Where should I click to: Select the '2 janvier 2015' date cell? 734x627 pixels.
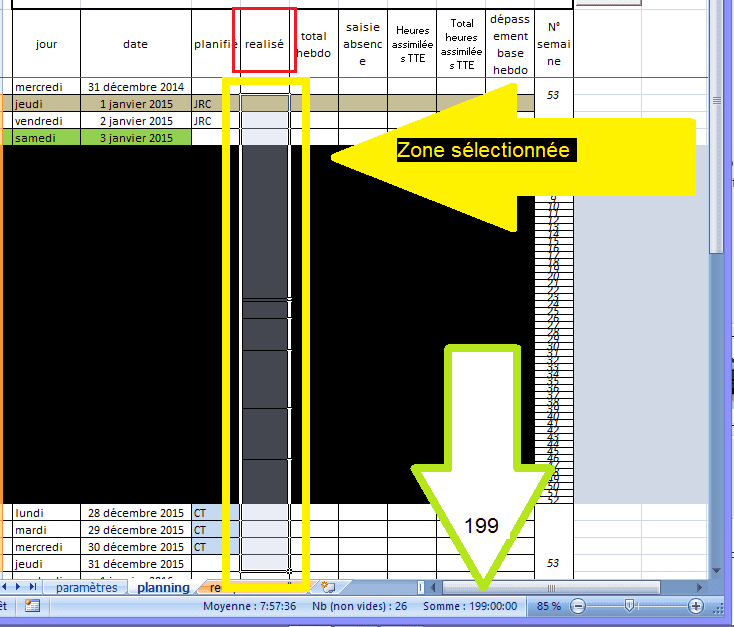136,121
